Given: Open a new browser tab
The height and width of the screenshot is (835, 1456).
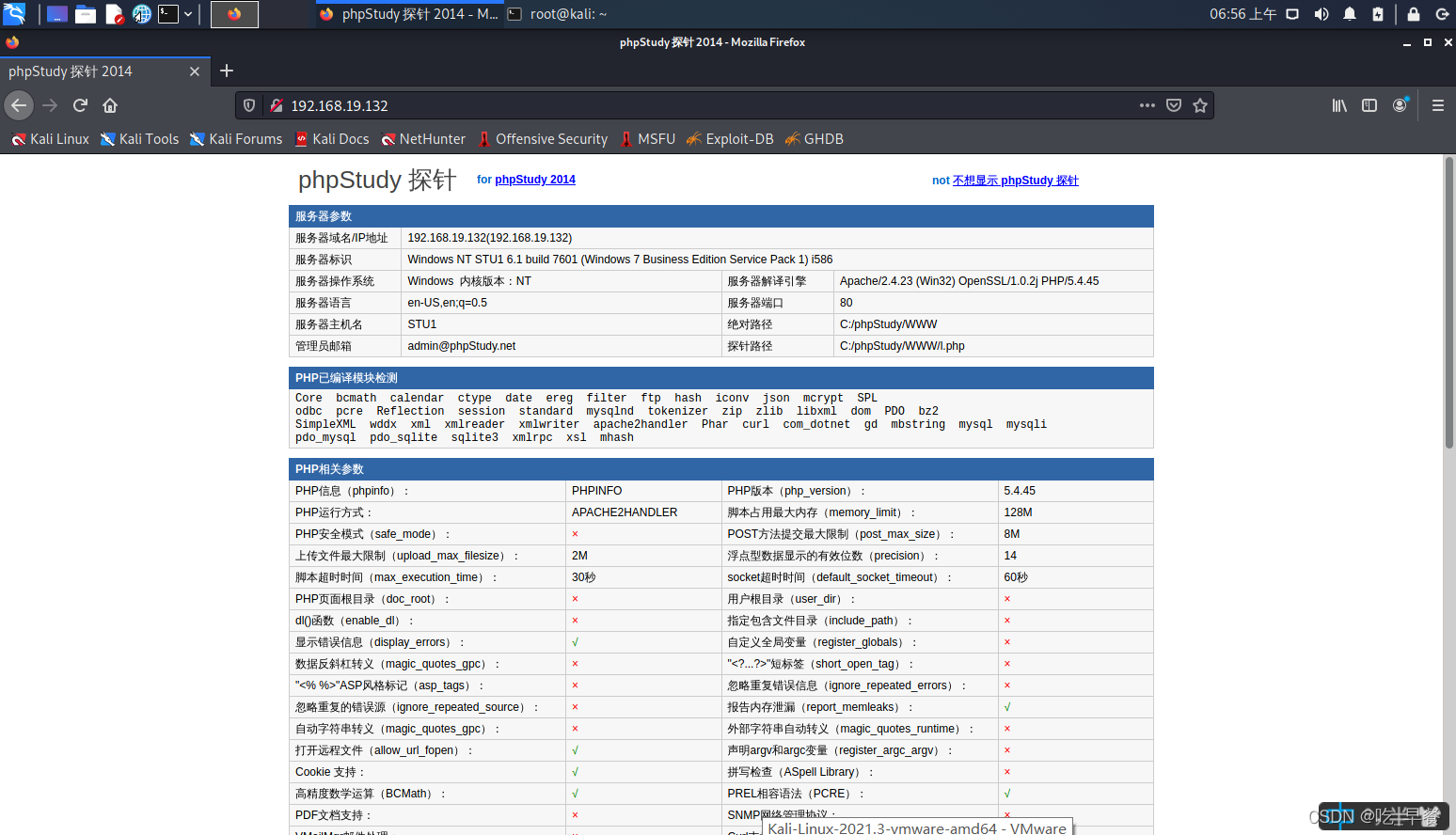Looking at the screenshot, I should pos(227,71).
